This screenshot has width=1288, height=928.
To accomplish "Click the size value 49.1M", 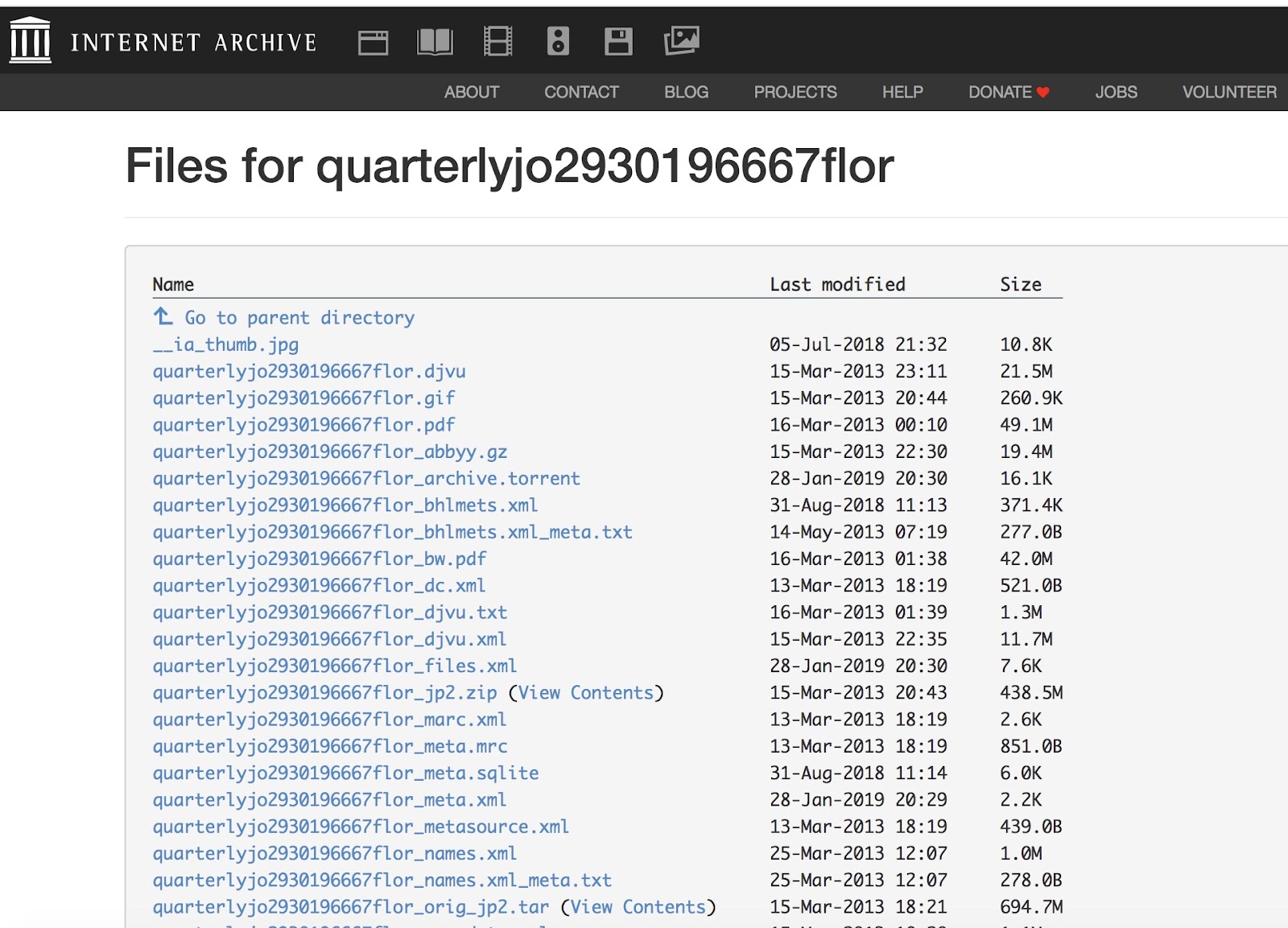I will [1026, 424].
